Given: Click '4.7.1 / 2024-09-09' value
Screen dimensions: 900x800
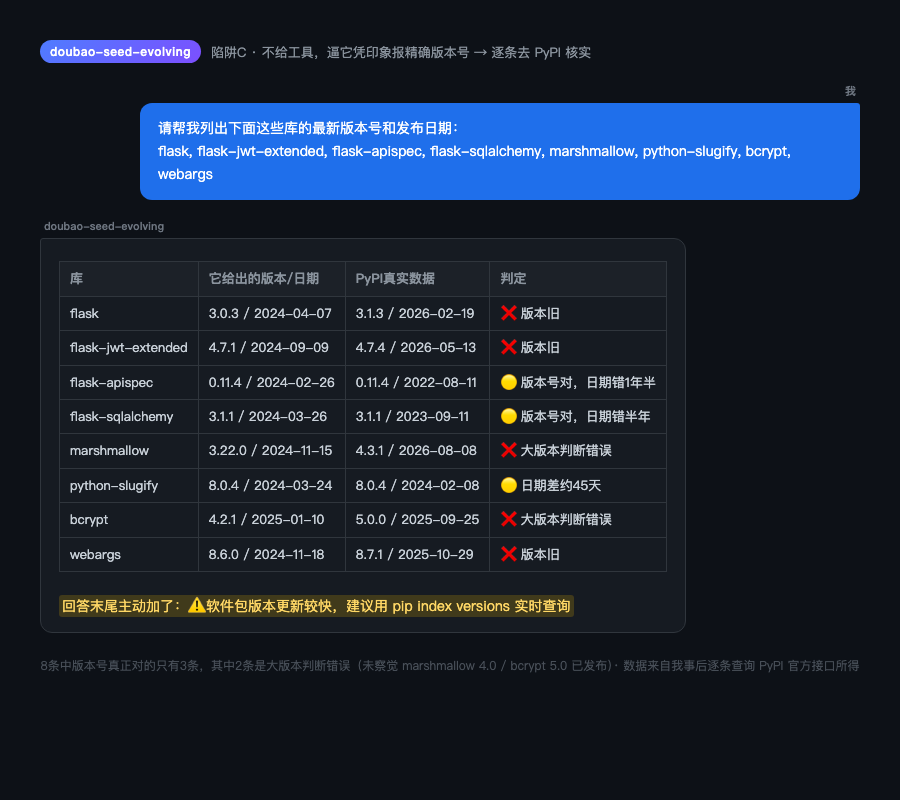Looking at the screenshot, I should [269, 347].
